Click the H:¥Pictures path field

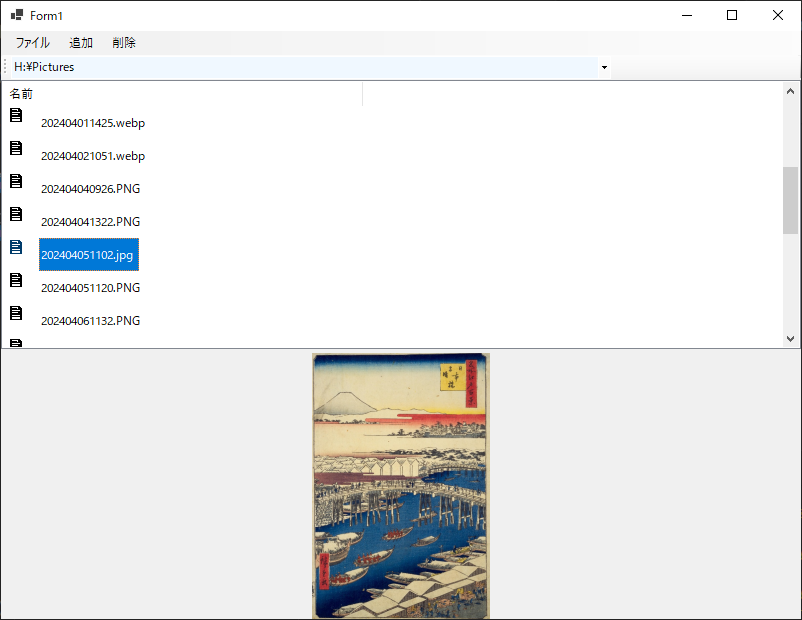(305, 68)
